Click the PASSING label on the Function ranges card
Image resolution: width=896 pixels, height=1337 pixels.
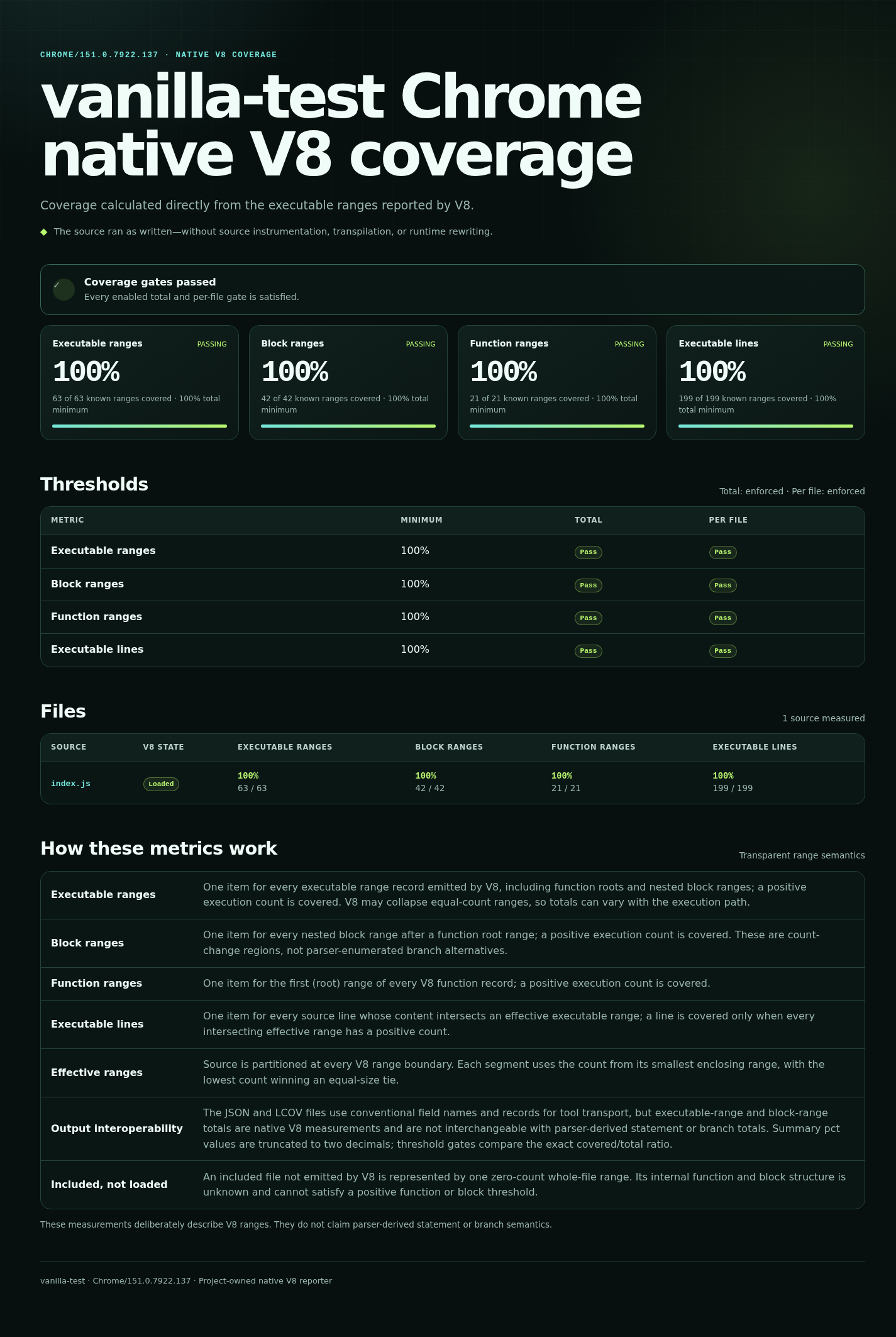629,344
